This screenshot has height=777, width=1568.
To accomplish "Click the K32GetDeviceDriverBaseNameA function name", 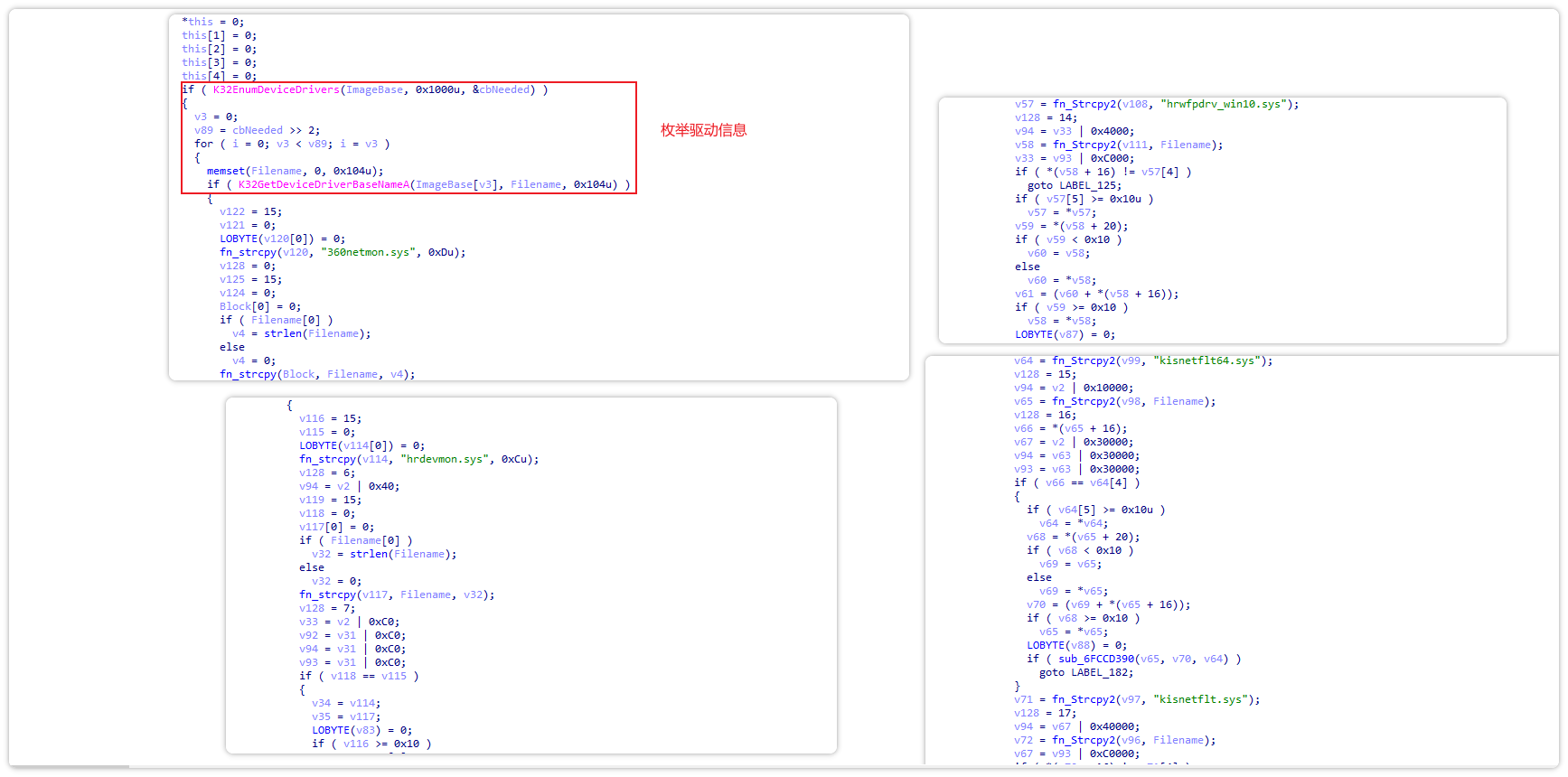I will [323, 184].
